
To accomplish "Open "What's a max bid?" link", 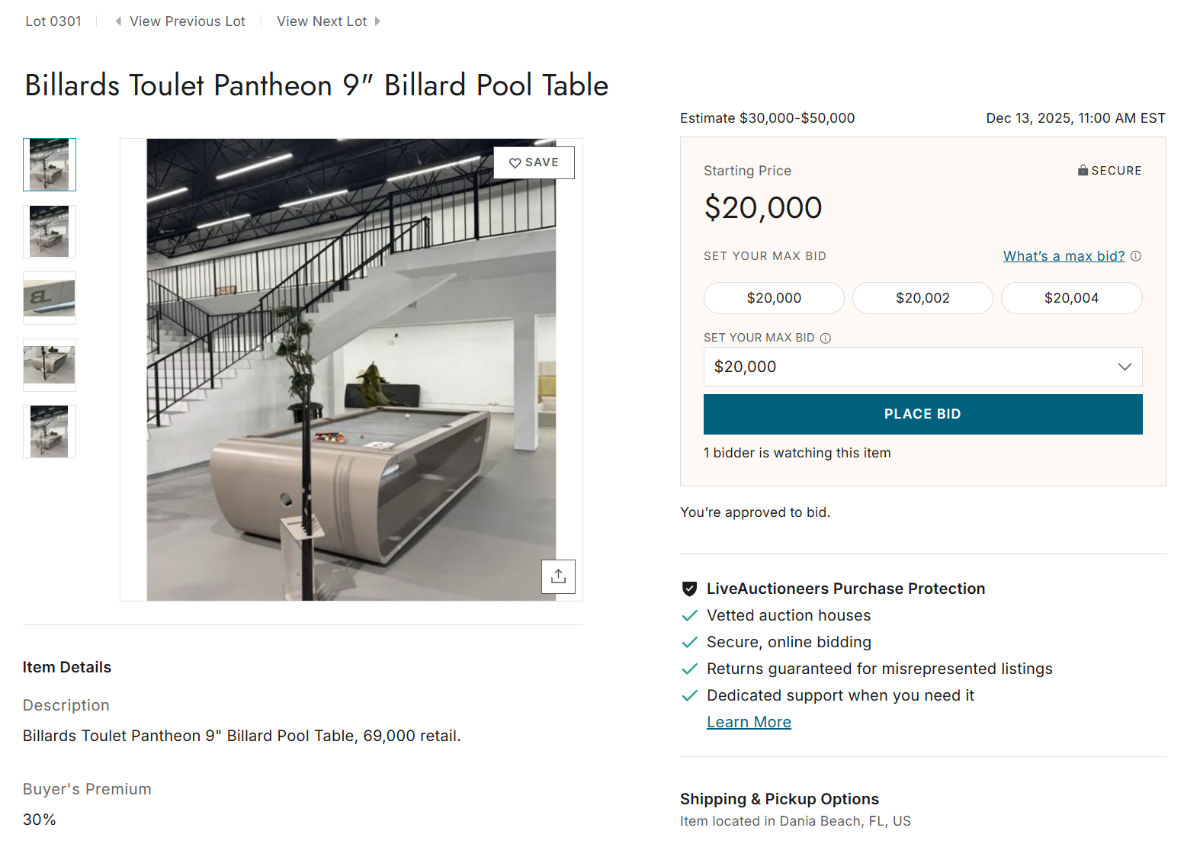I will [x=1063, y=256].
